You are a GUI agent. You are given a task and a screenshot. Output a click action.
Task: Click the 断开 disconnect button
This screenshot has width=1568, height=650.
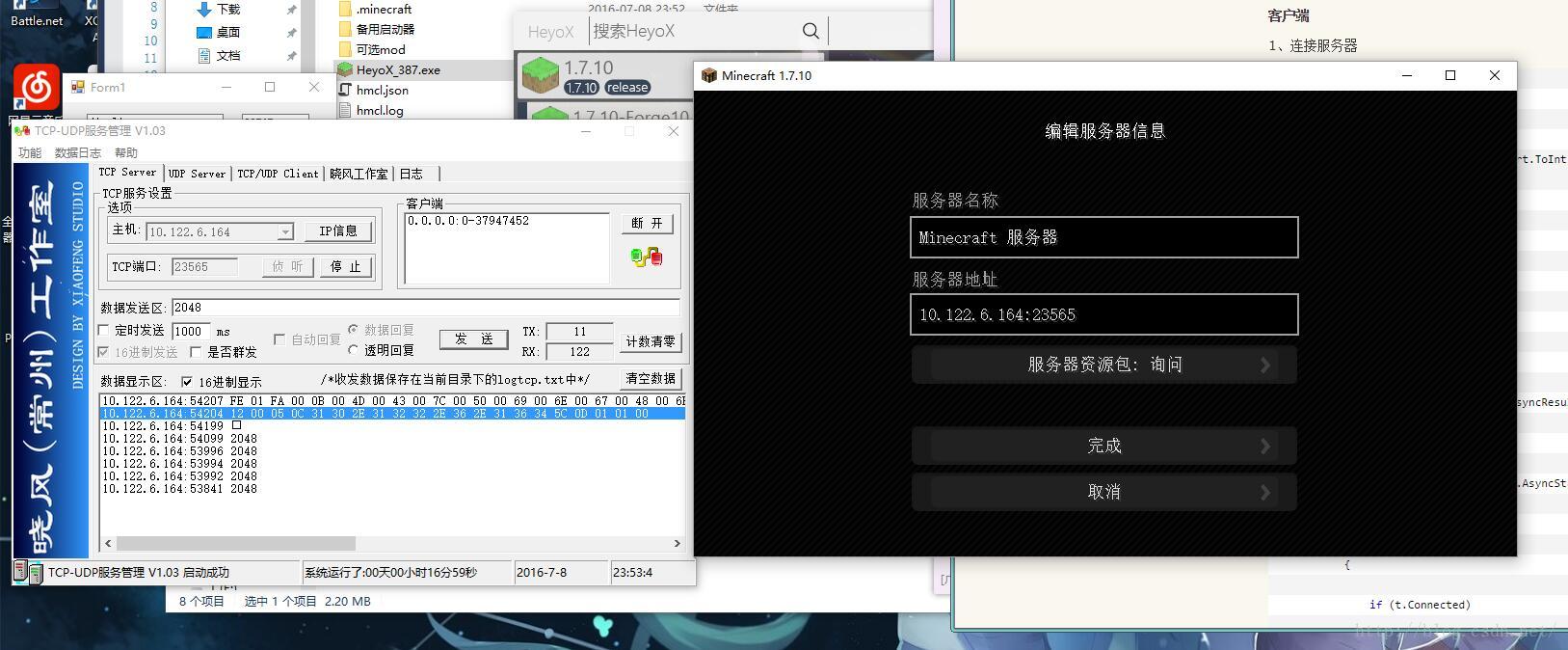point(648,223)
